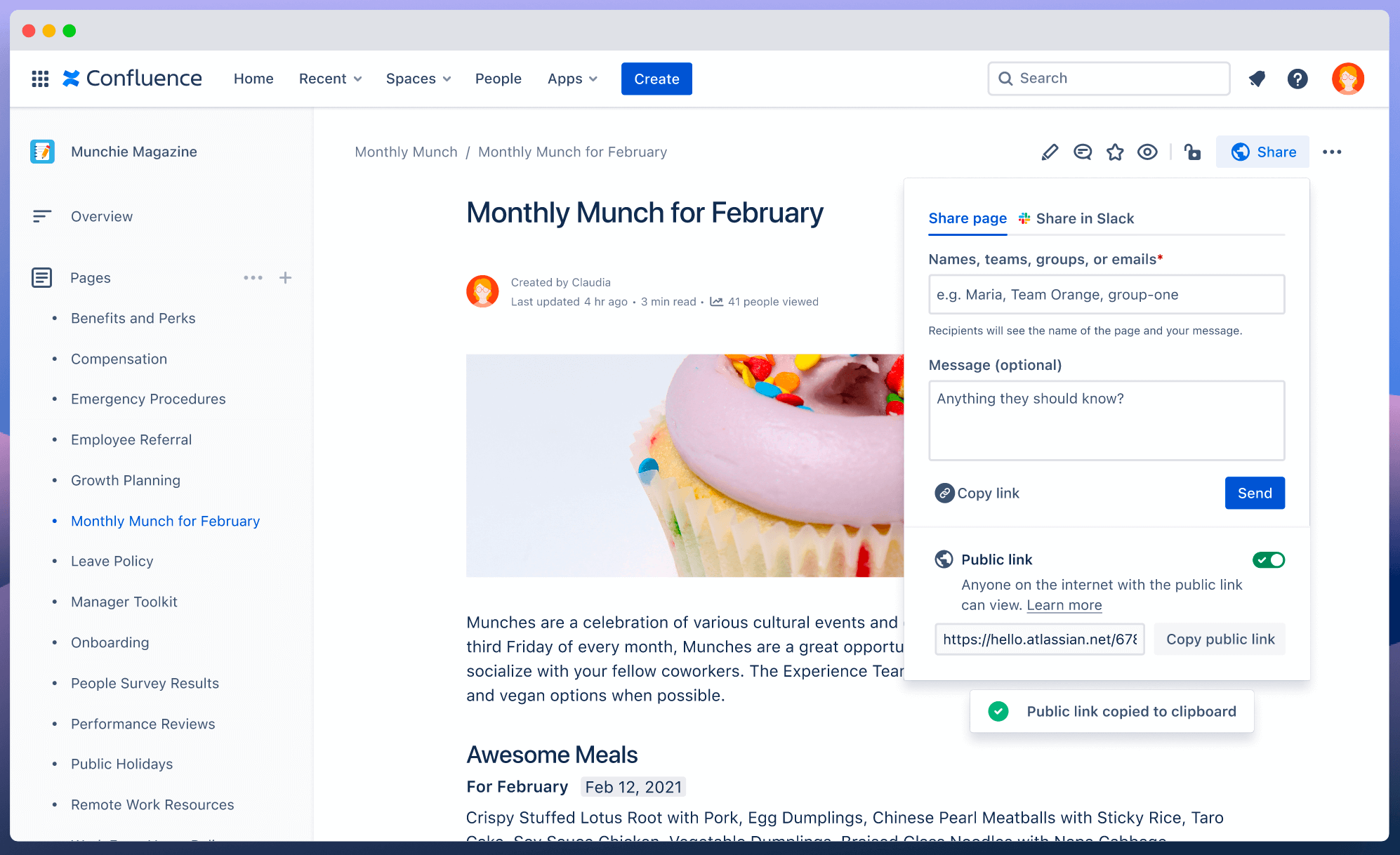
Task: Expand the Recent navigation dropdown
Action: tap(329, 78)
